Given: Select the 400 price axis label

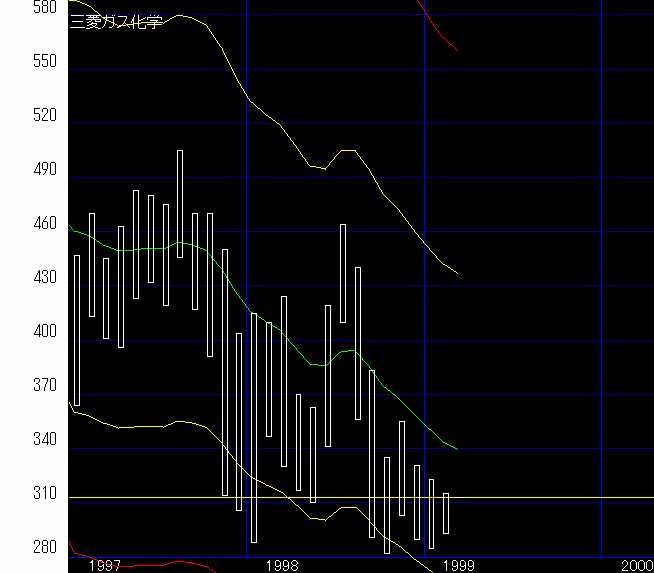Looking at the screenshot, I should click(18, 332).
